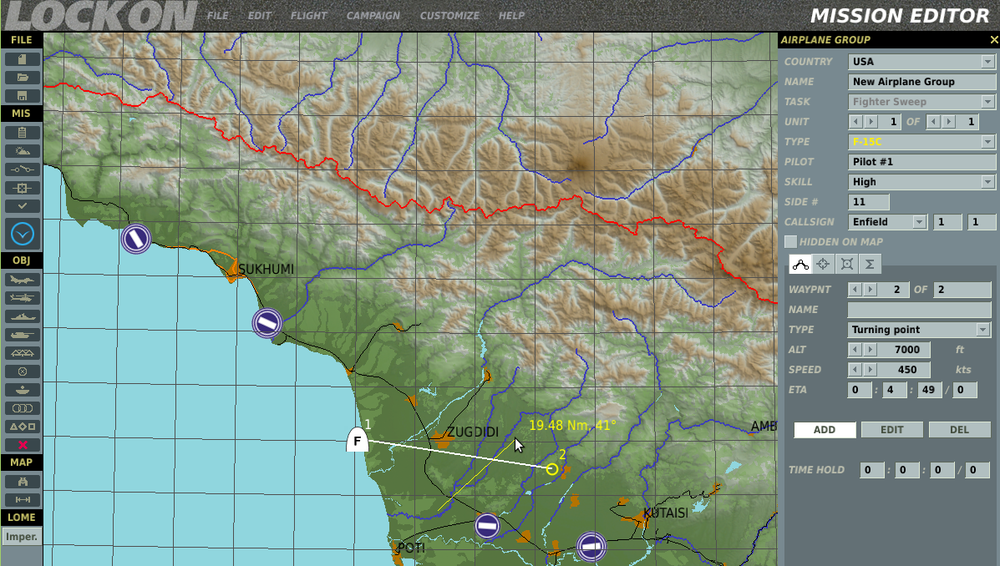The image size is (1000, 566).
Task: Select the ship object tool
Action: click(22, 317)
